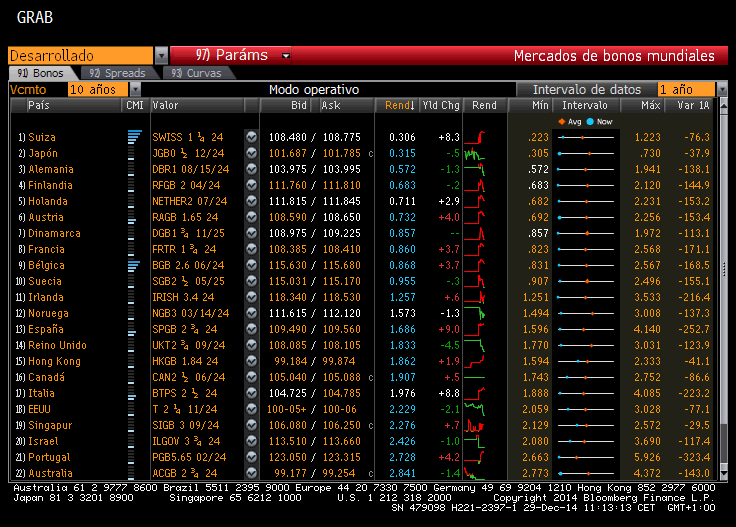Click the chart icon in Dinamarca row
The height and width of the screenshot is (527, 736).
click(x=252, y=233)
